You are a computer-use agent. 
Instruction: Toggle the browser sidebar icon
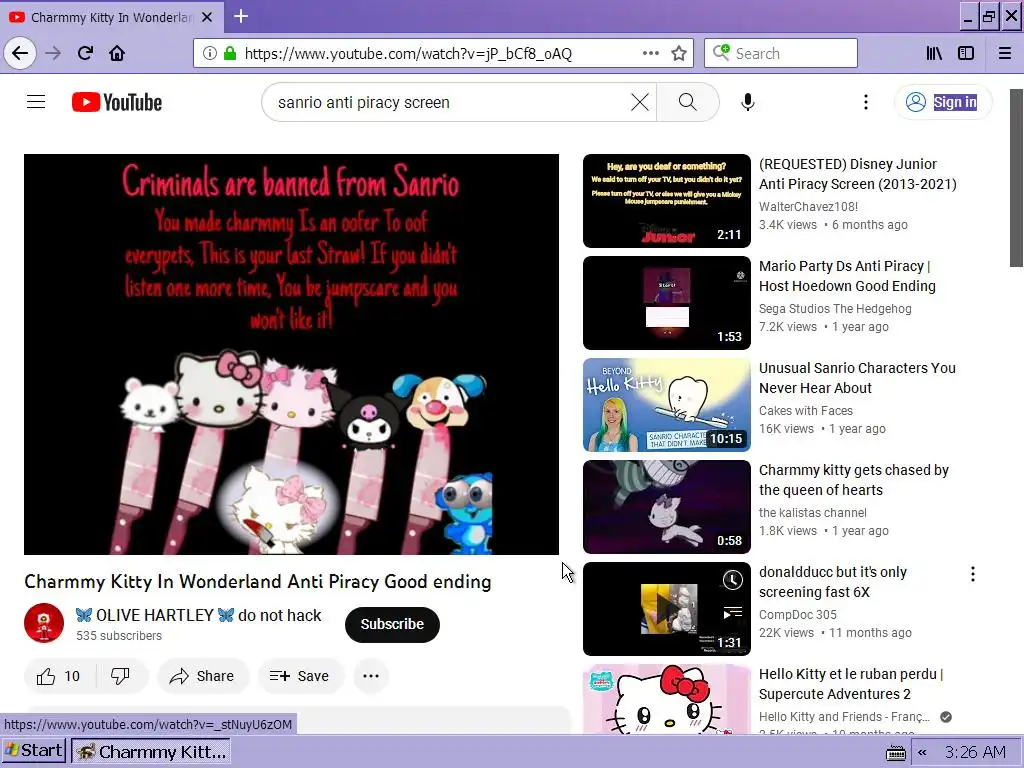(x=966, y=54)
